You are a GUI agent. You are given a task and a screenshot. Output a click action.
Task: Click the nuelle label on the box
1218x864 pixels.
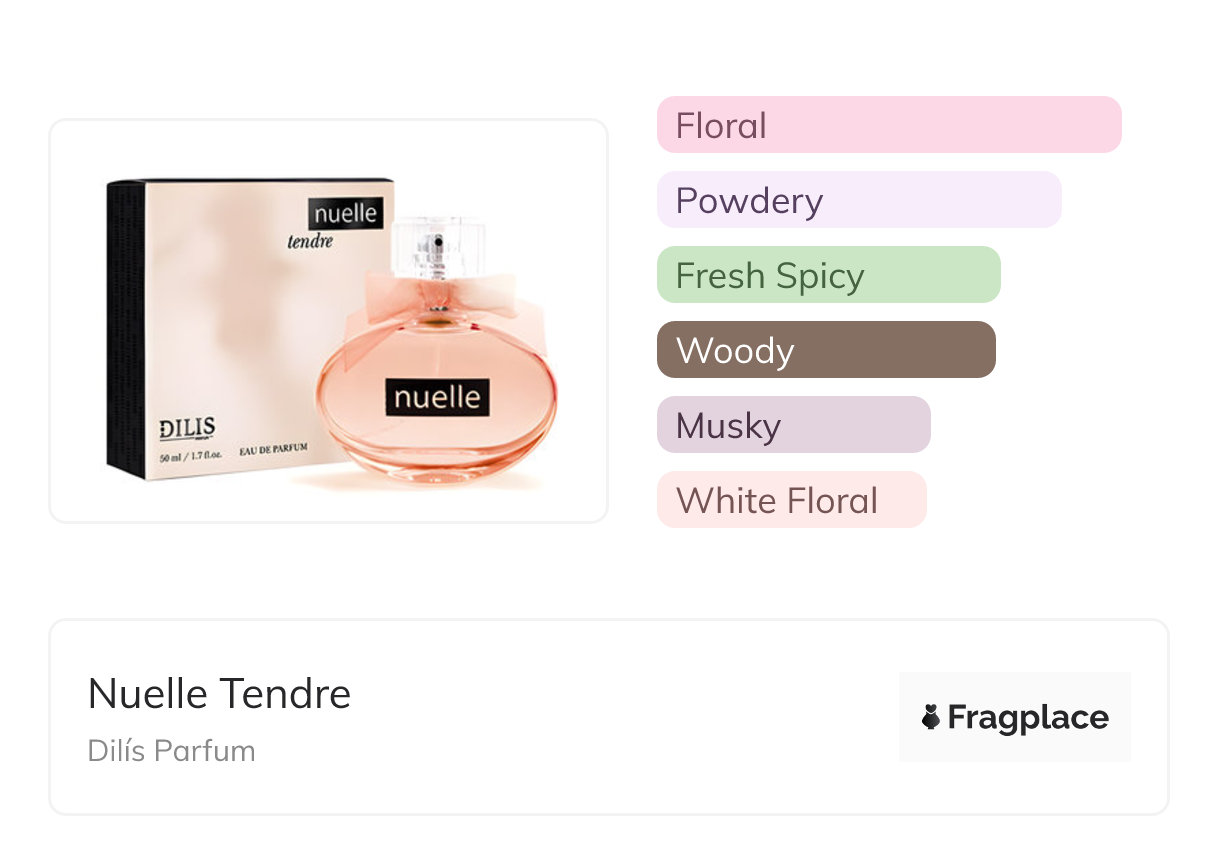346,213
